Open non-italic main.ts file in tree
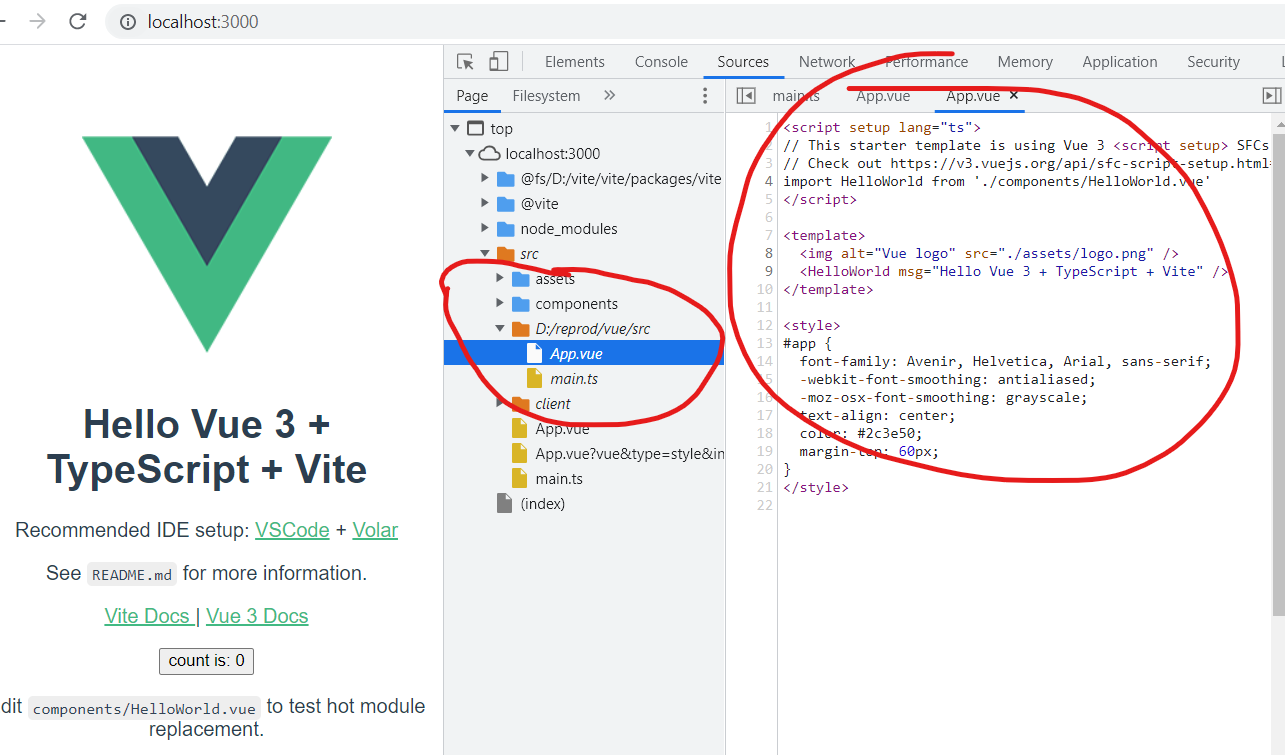1285x755 pixels. [559, 479]
